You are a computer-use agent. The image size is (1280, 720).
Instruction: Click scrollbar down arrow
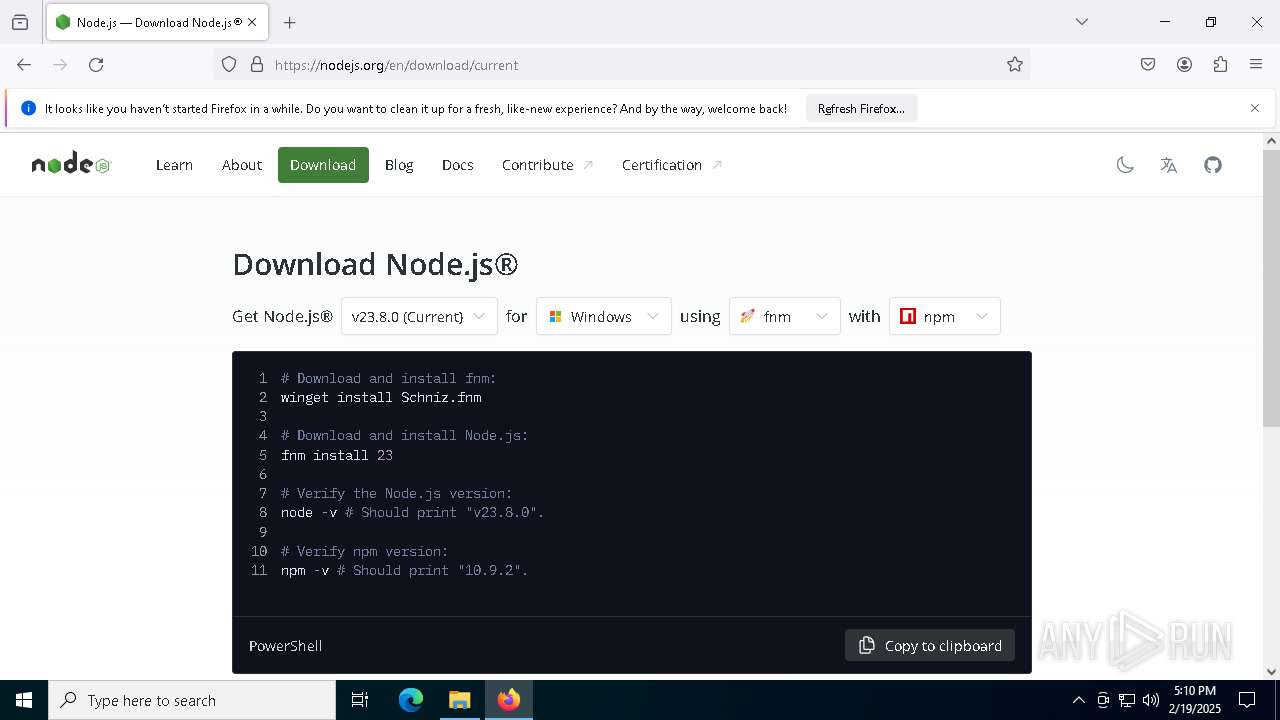tap(1271, 672)
